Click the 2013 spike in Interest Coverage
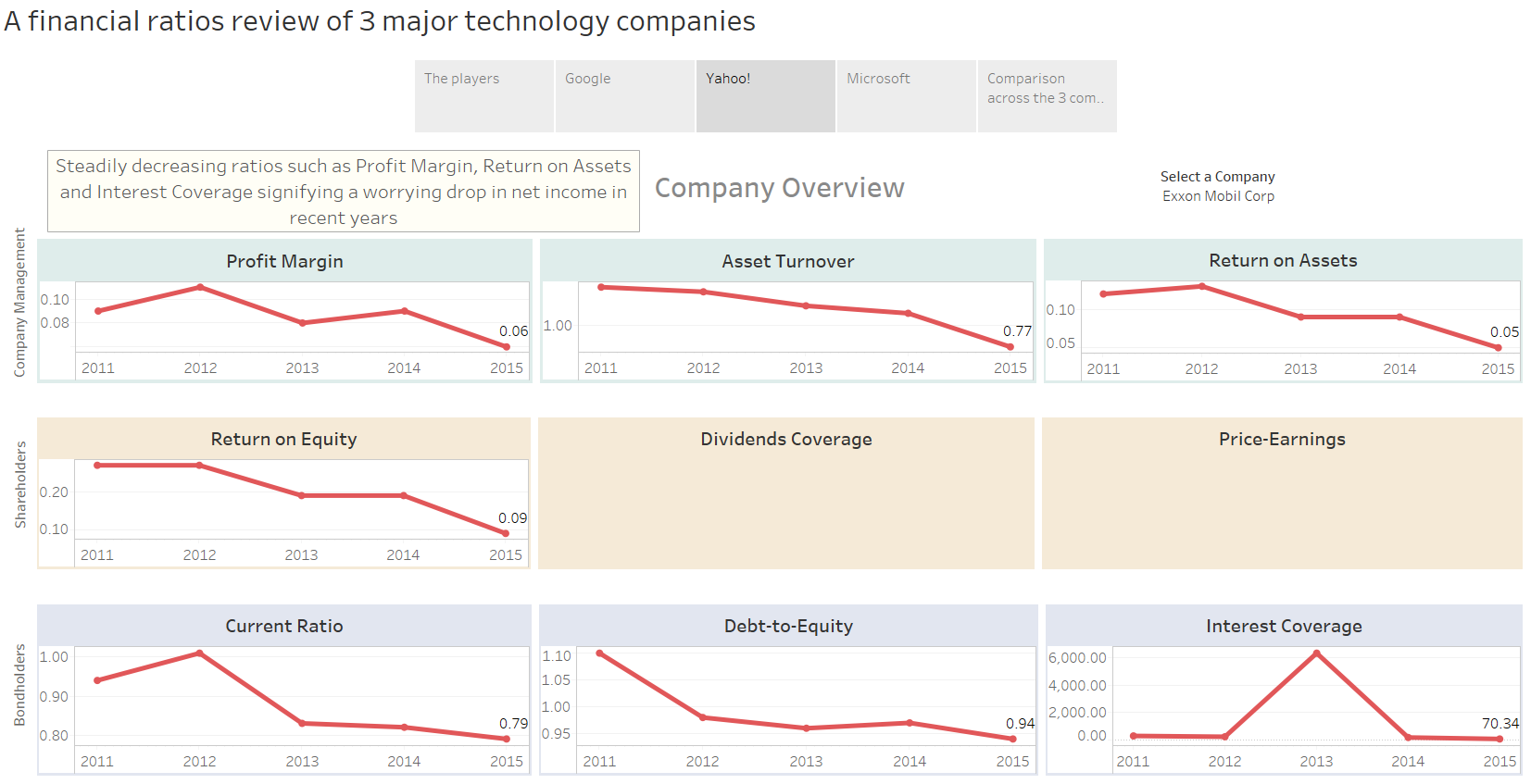Screen dimensions: 1531x784 (1316, 653)
